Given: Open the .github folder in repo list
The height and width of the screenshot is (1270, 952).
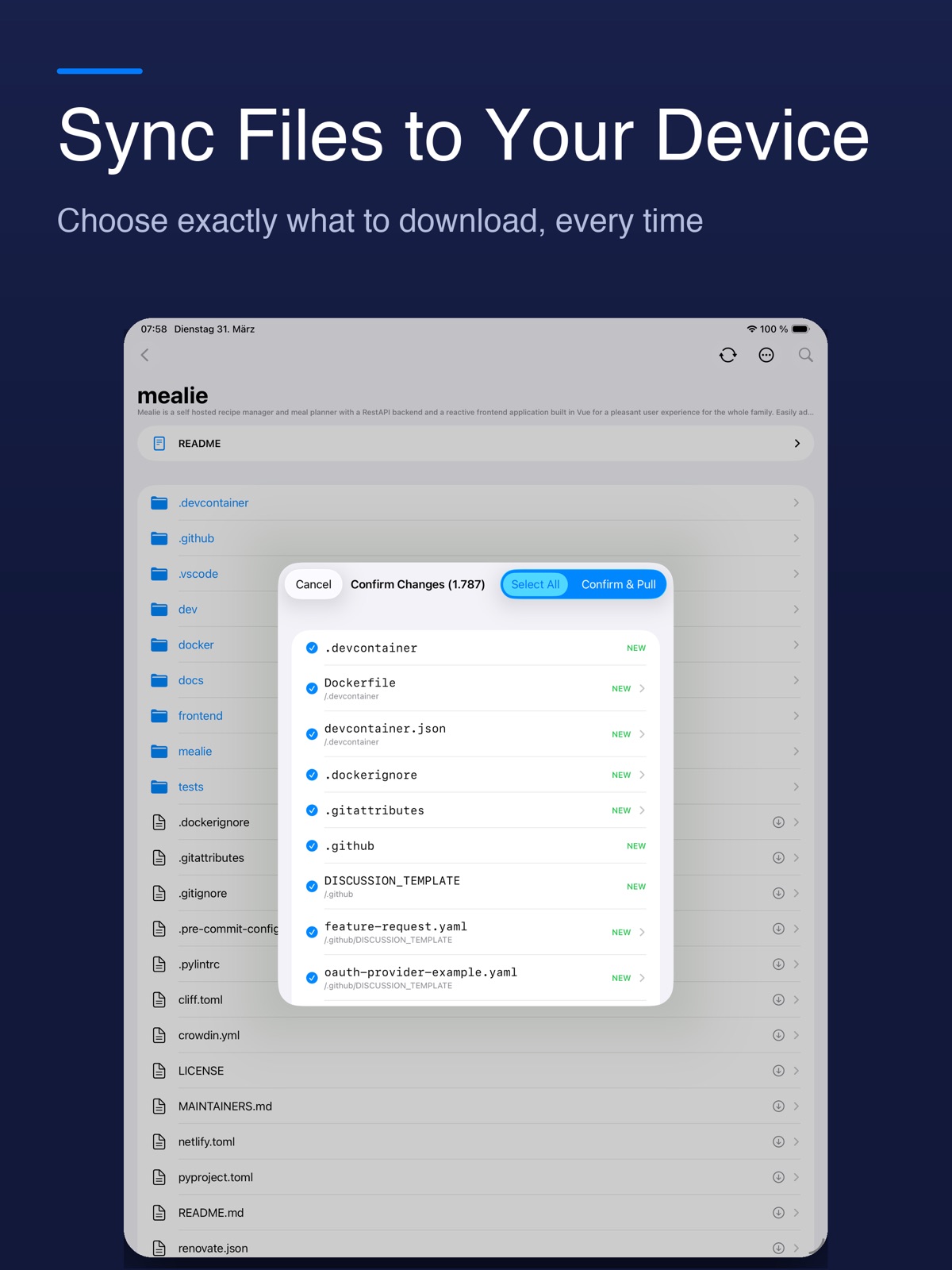Looking at the screenshot, I should point(475,538).
